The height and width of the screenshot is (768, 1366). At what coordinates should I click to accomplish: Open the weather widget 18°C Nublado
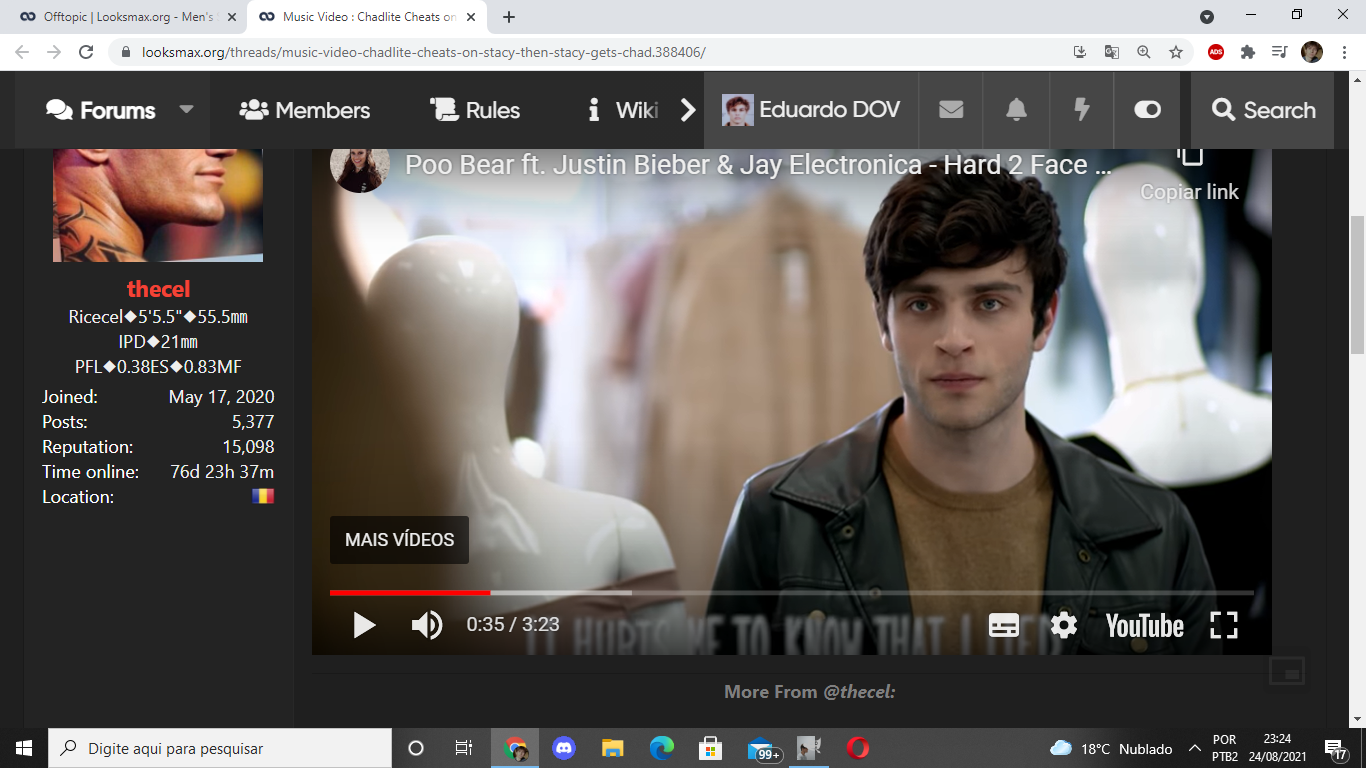[x=1111, y=748]
